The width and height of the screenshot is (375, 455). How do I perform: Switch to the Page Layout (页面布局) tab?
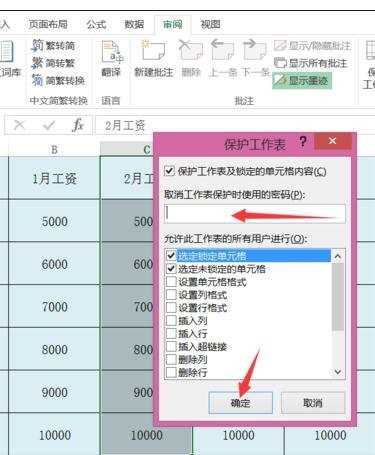coord(48,24)
